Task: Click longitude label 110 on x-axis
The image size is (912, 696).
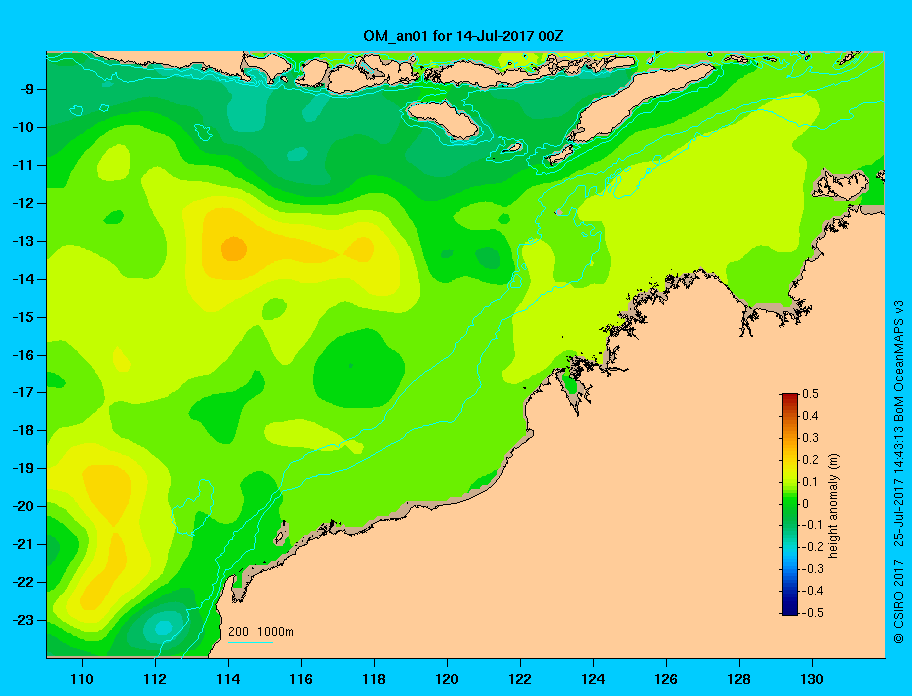Action: pyautogui.click(x=82, y=679)
